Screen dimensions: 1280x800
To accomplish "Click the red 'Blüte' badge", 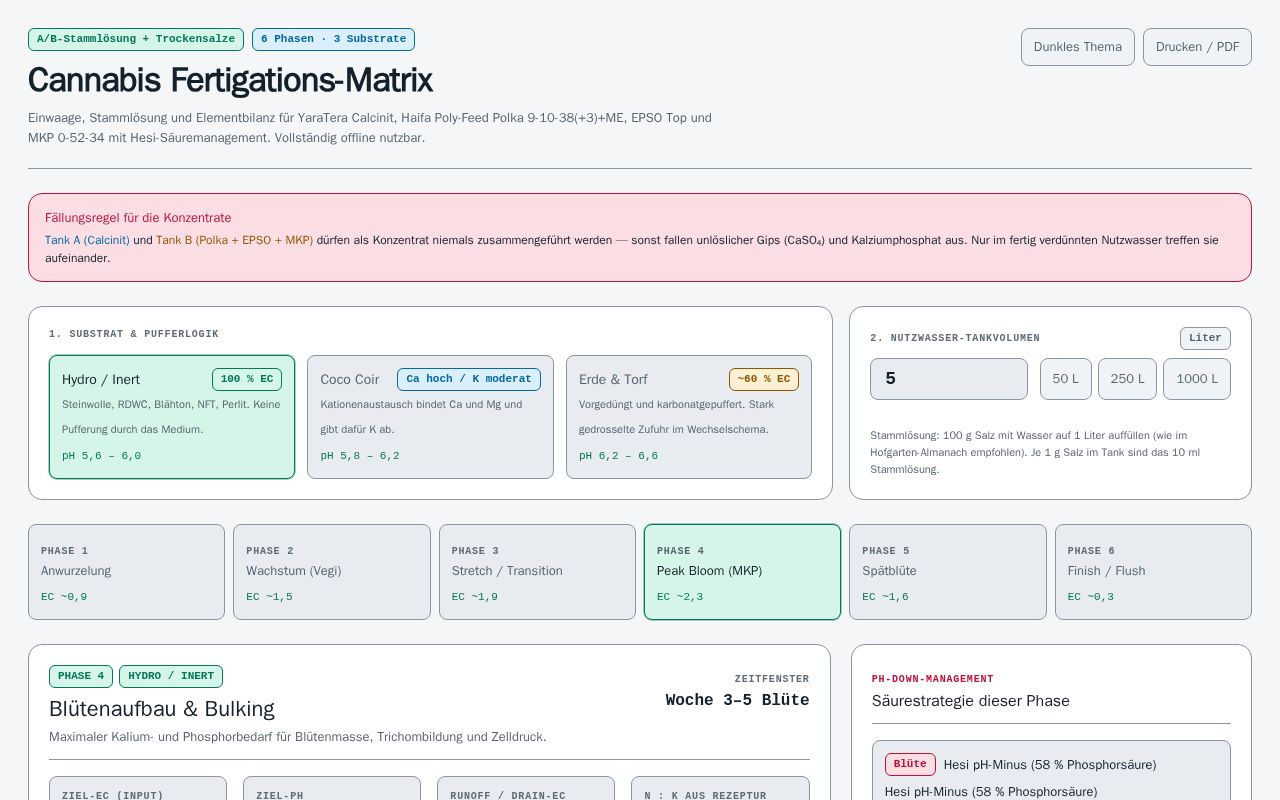I will point(910,764).
